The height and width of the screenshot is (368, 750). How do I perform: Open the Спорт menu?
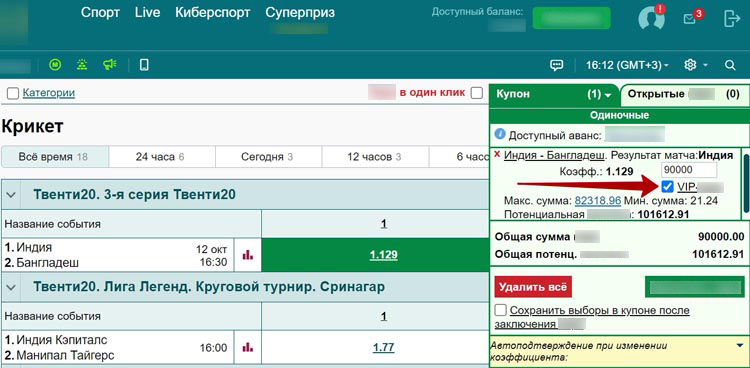click(x=100, y=13)
